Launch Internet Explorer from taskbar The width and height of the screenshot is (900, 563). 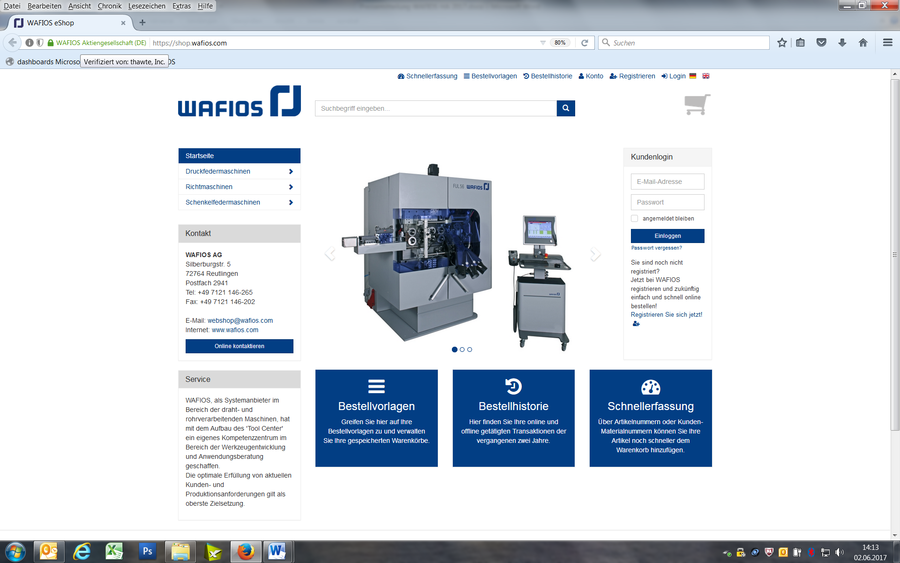pos(82,552)
